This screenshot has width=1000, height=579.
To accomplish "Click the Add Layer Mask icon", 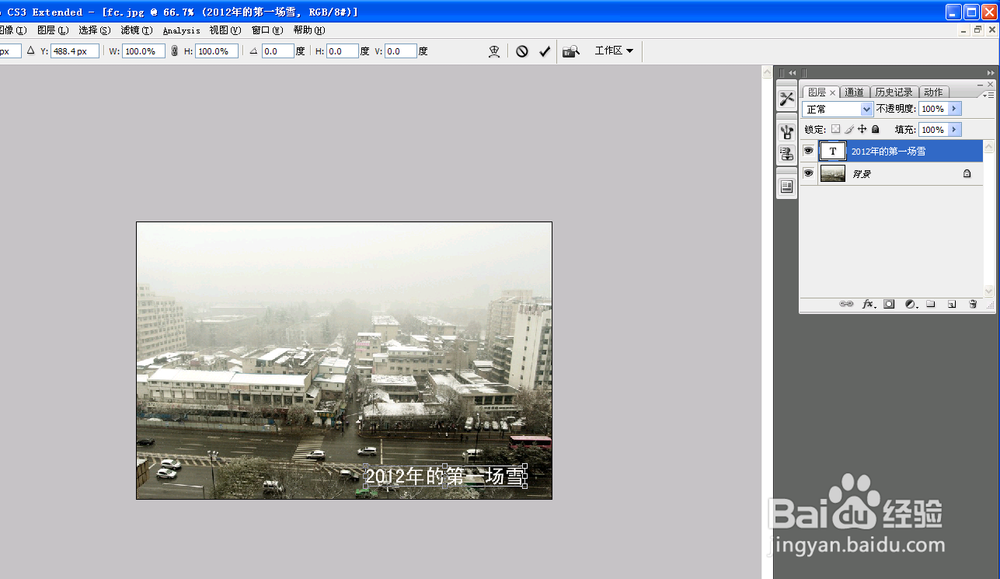I will (889, 303).
